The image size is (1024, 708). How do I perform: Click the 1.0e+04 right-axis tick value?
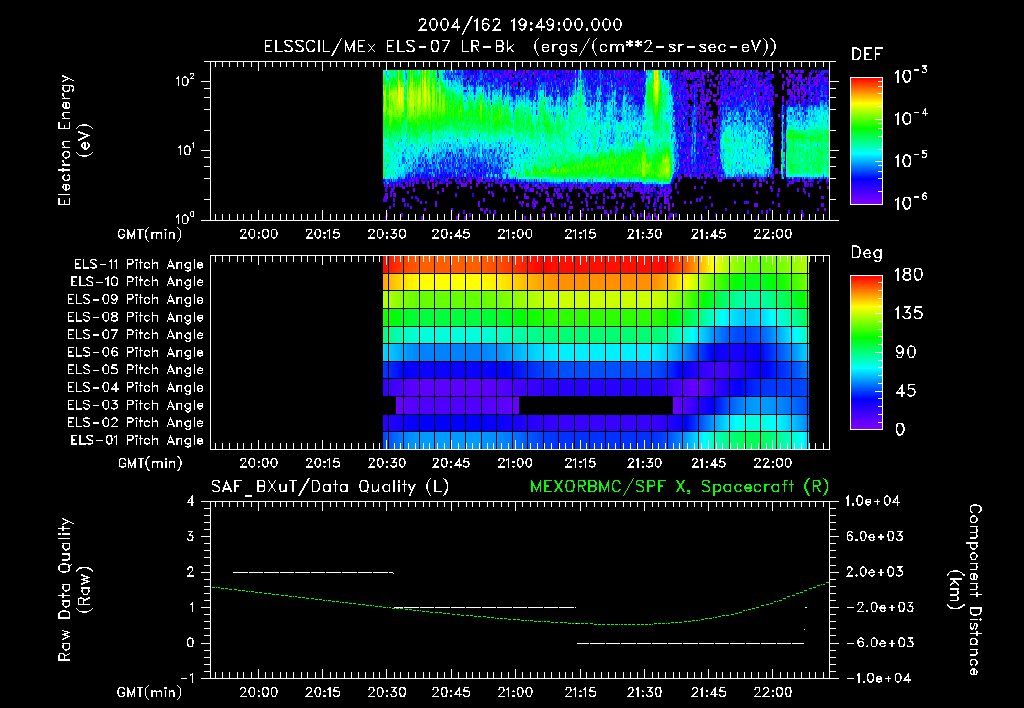coord(872,502)
